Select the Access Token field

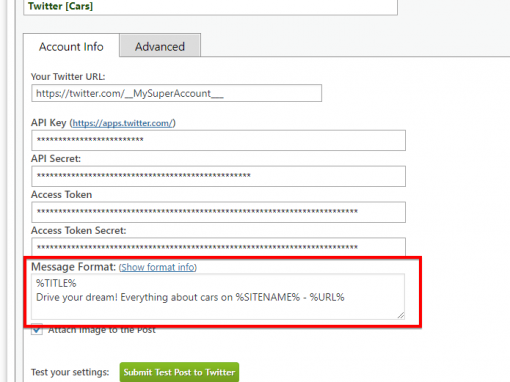pos(218,212)
